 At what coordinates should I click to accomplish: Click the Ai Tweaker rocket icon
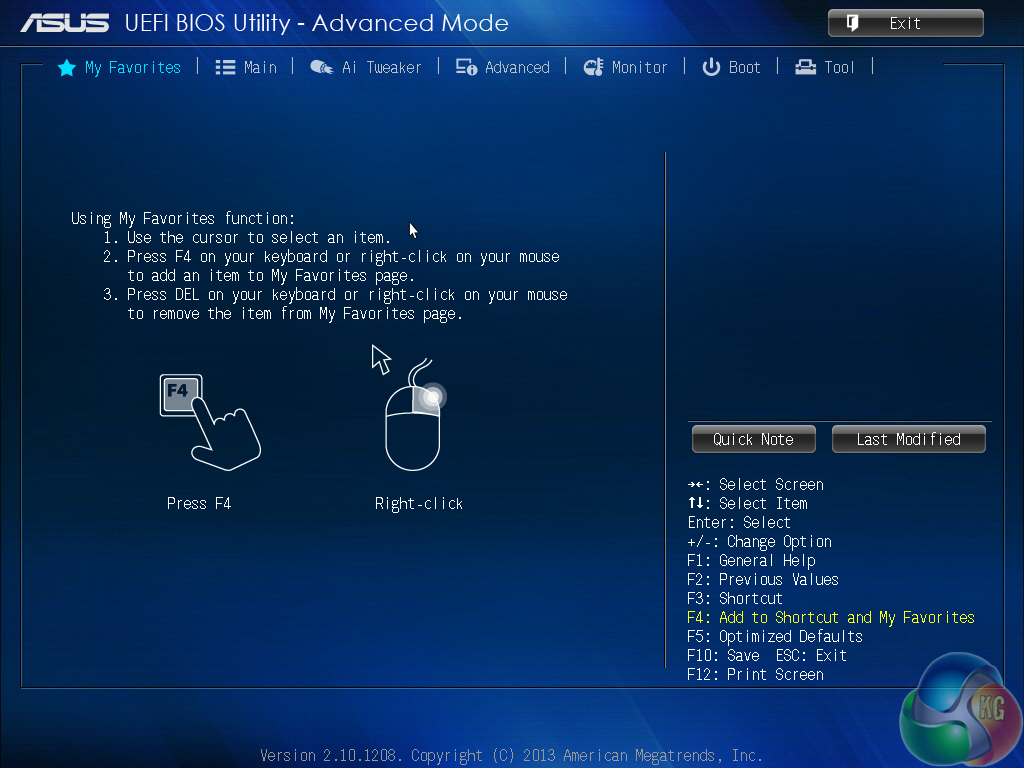tap(321, 67)
